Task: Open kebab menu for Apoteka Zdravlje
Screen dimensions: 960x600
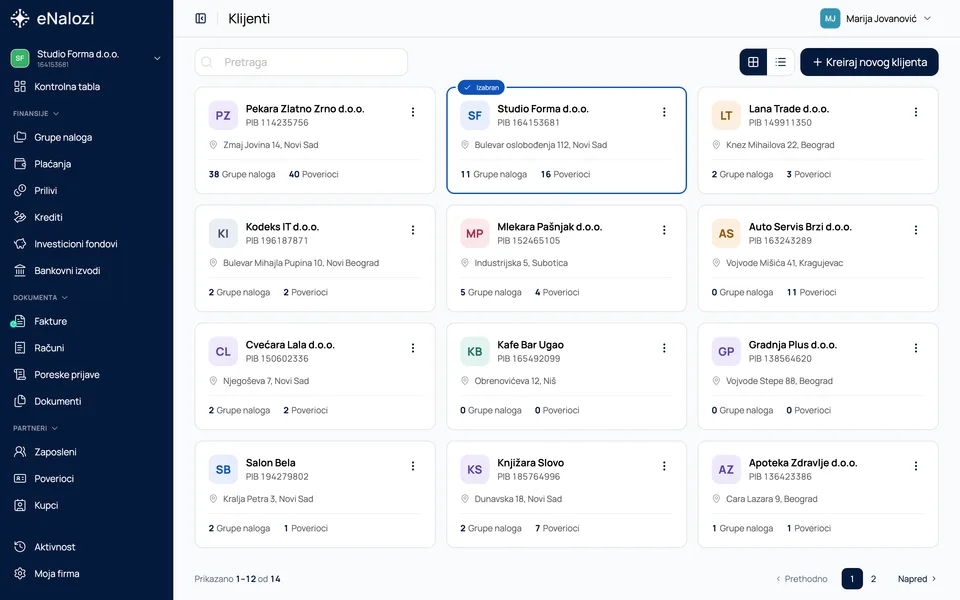Action: coord(916,467)
